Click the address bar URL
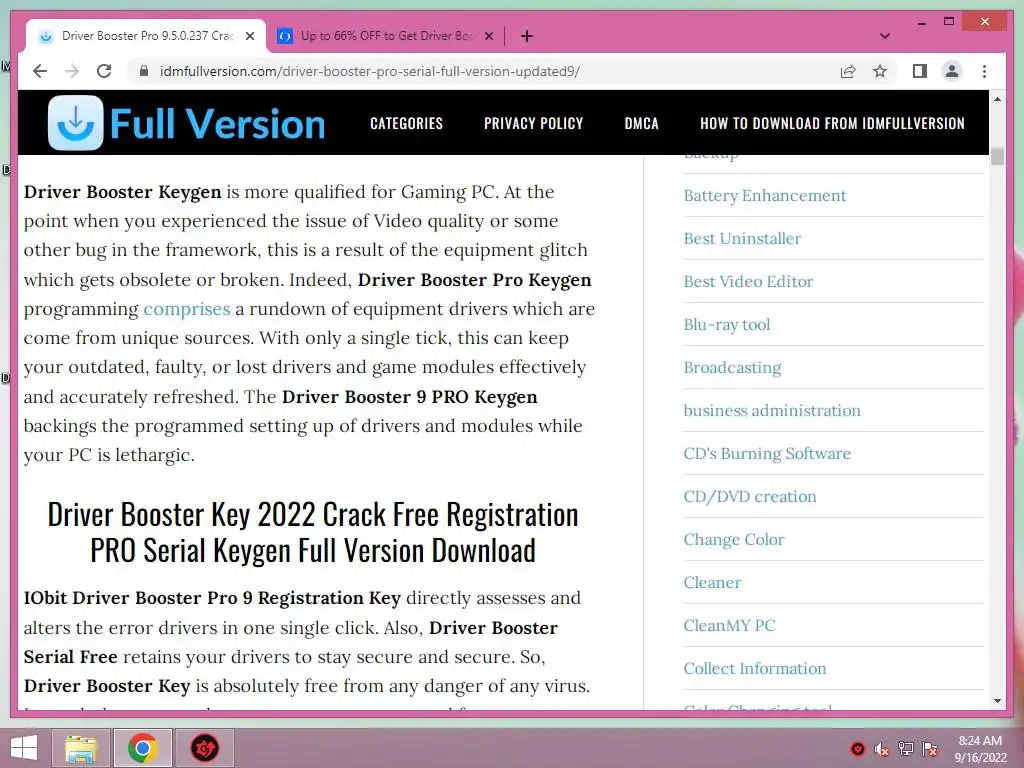The image size is (1024, 768). coord(370,71)
